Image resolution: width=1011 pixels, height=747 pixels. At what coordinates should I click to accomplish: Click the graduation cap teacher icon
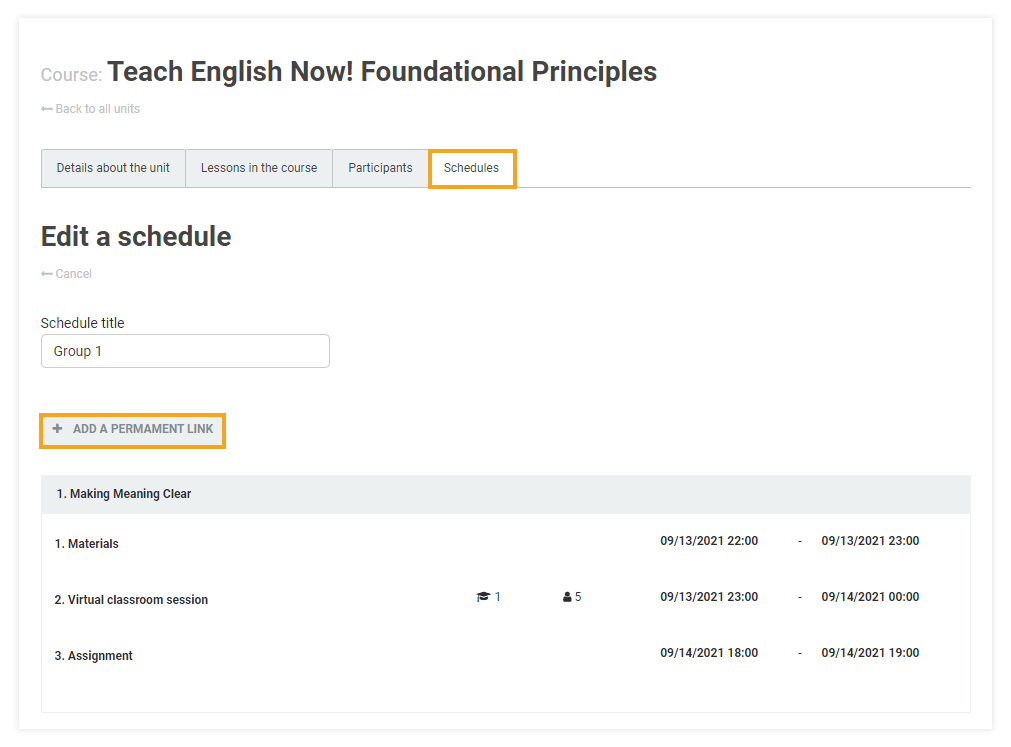coord(483,597)
